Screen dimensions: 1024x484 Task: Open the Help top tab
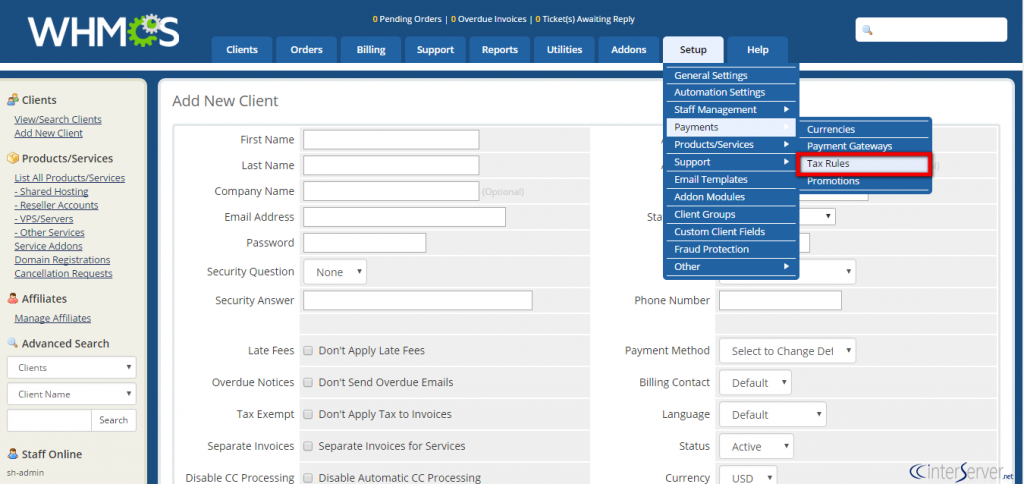758,50
